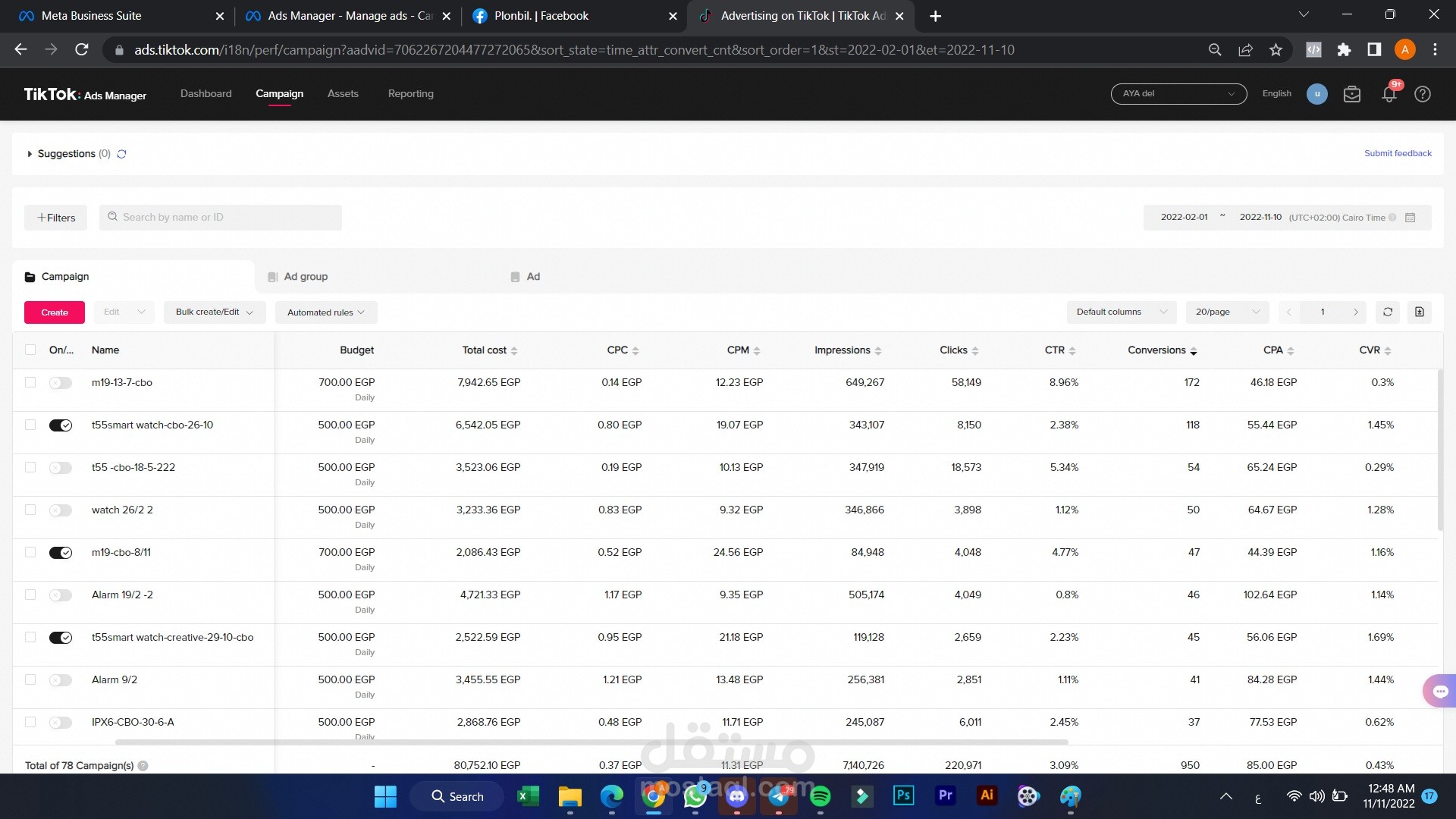1456x819 pixels.
Task: Open Excel from the taskbar
Action: 528,796
